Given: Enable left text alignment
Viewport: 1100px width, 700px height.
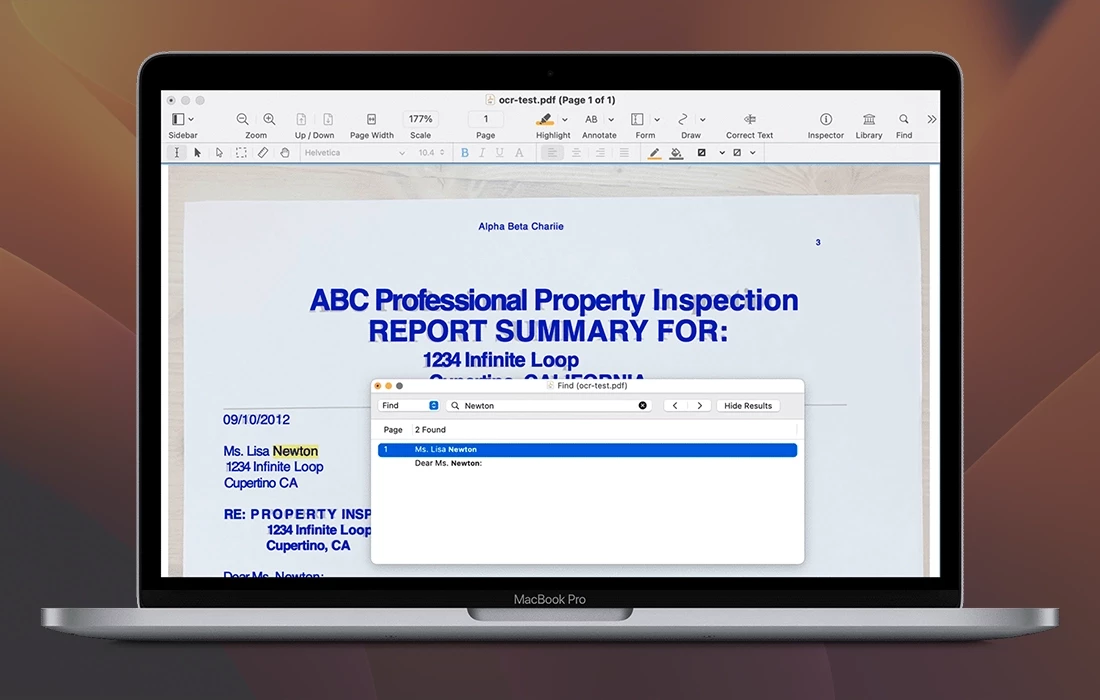Looking at the screenshot, I should (x=551, y=153).
